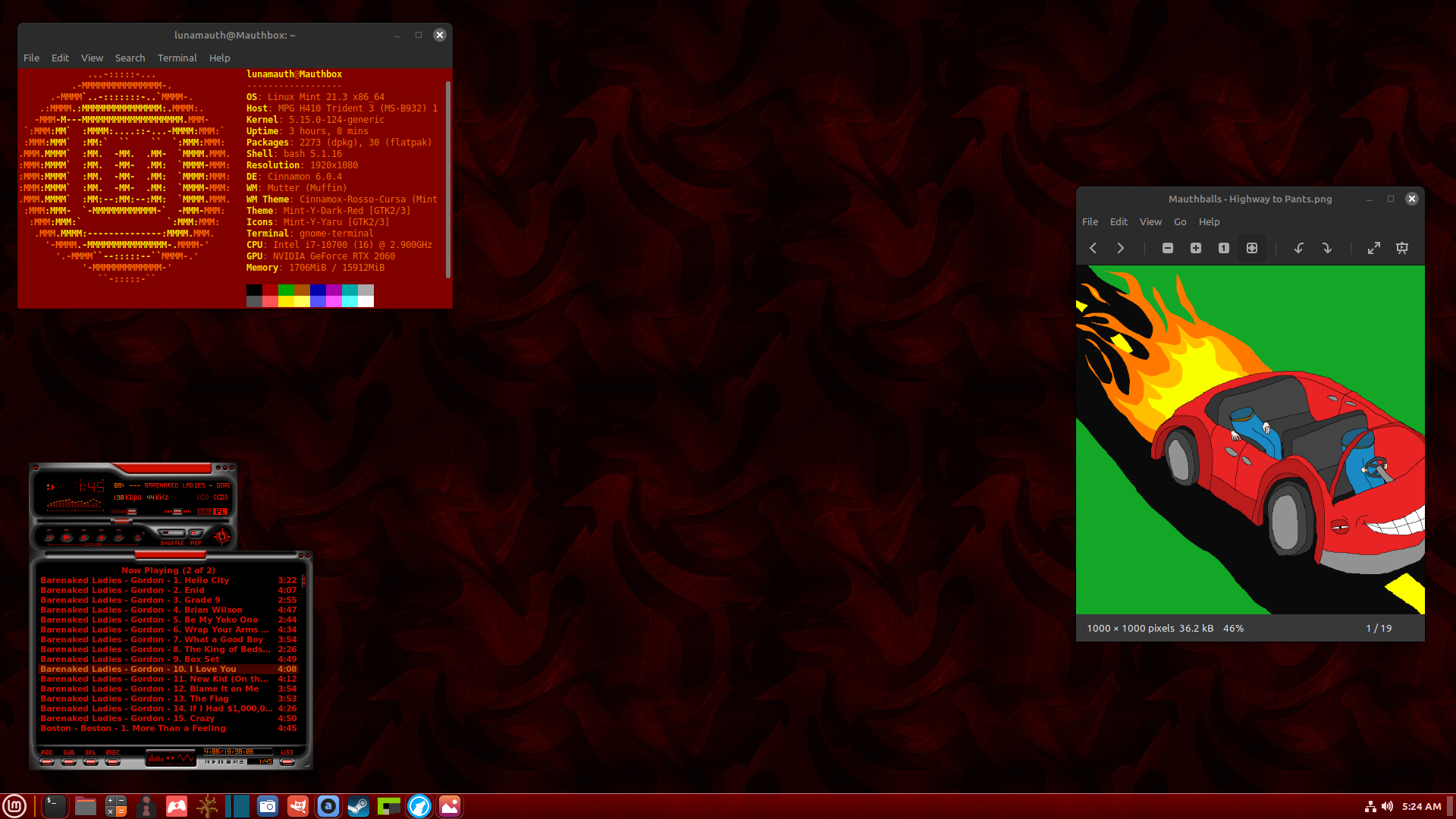
Task: Click the round crosshair logo in player
Action: coord(222,537)
